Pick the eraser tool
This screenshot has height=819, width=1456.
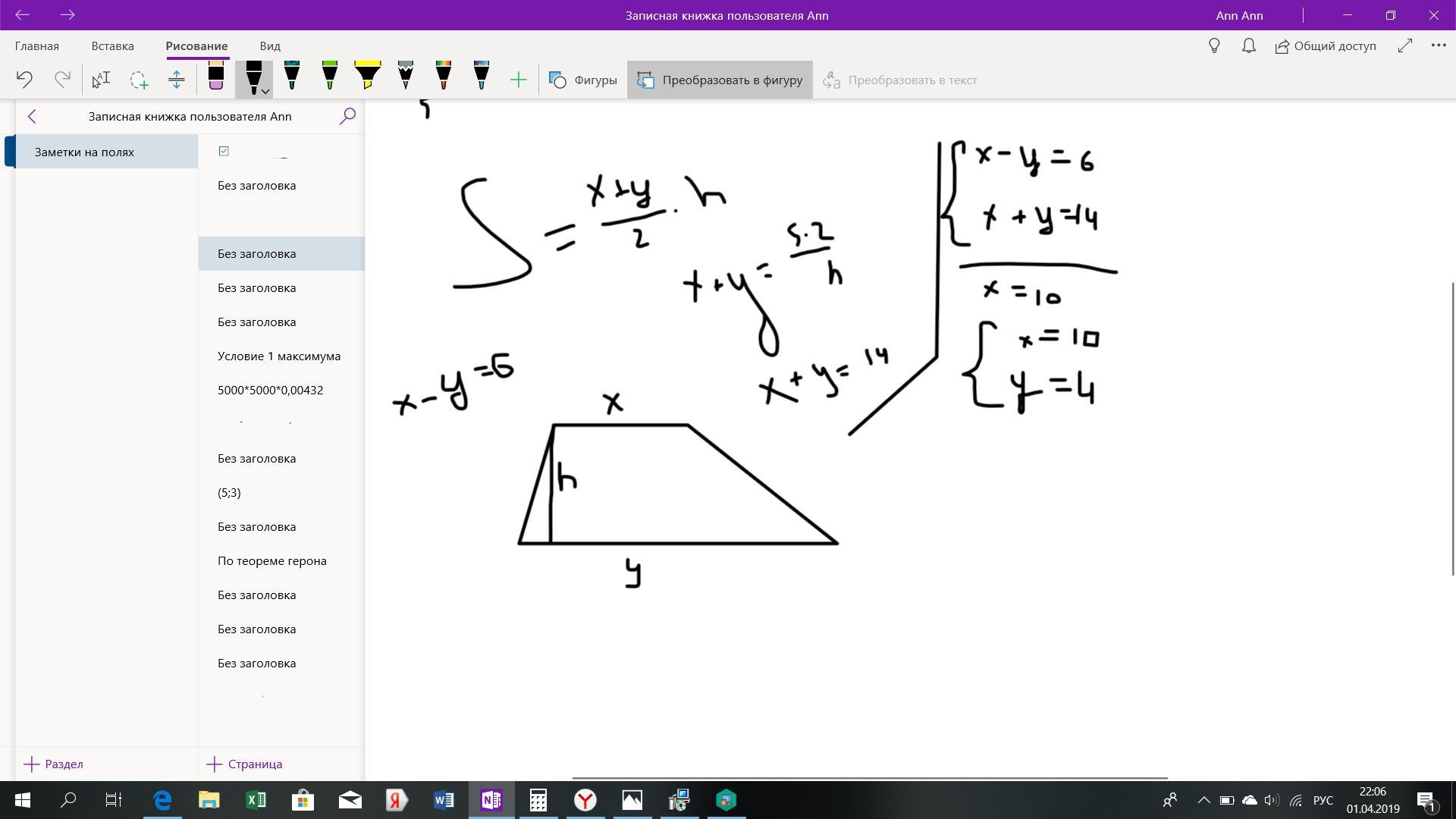pyautogui.click(x=216, y=77)
